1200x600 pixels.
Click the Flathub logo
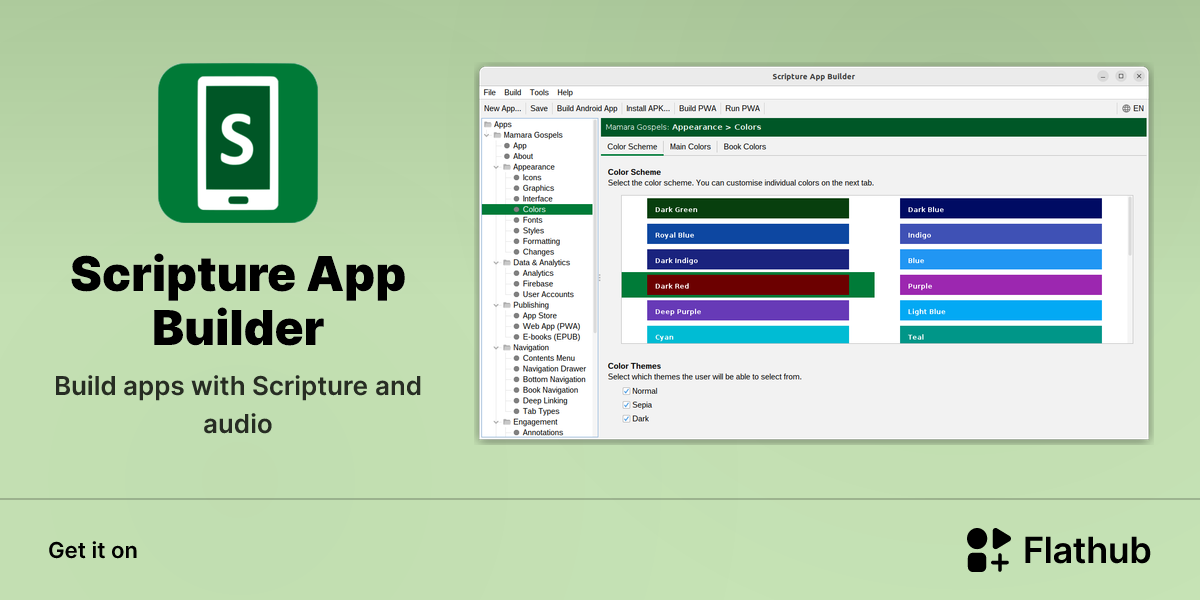click(1058, 550)
